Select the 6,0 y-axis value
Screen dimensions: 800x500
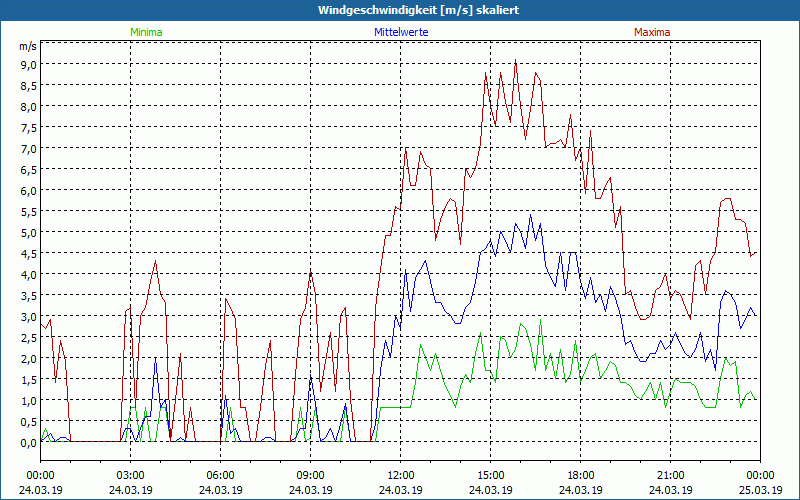coord(28,190)
